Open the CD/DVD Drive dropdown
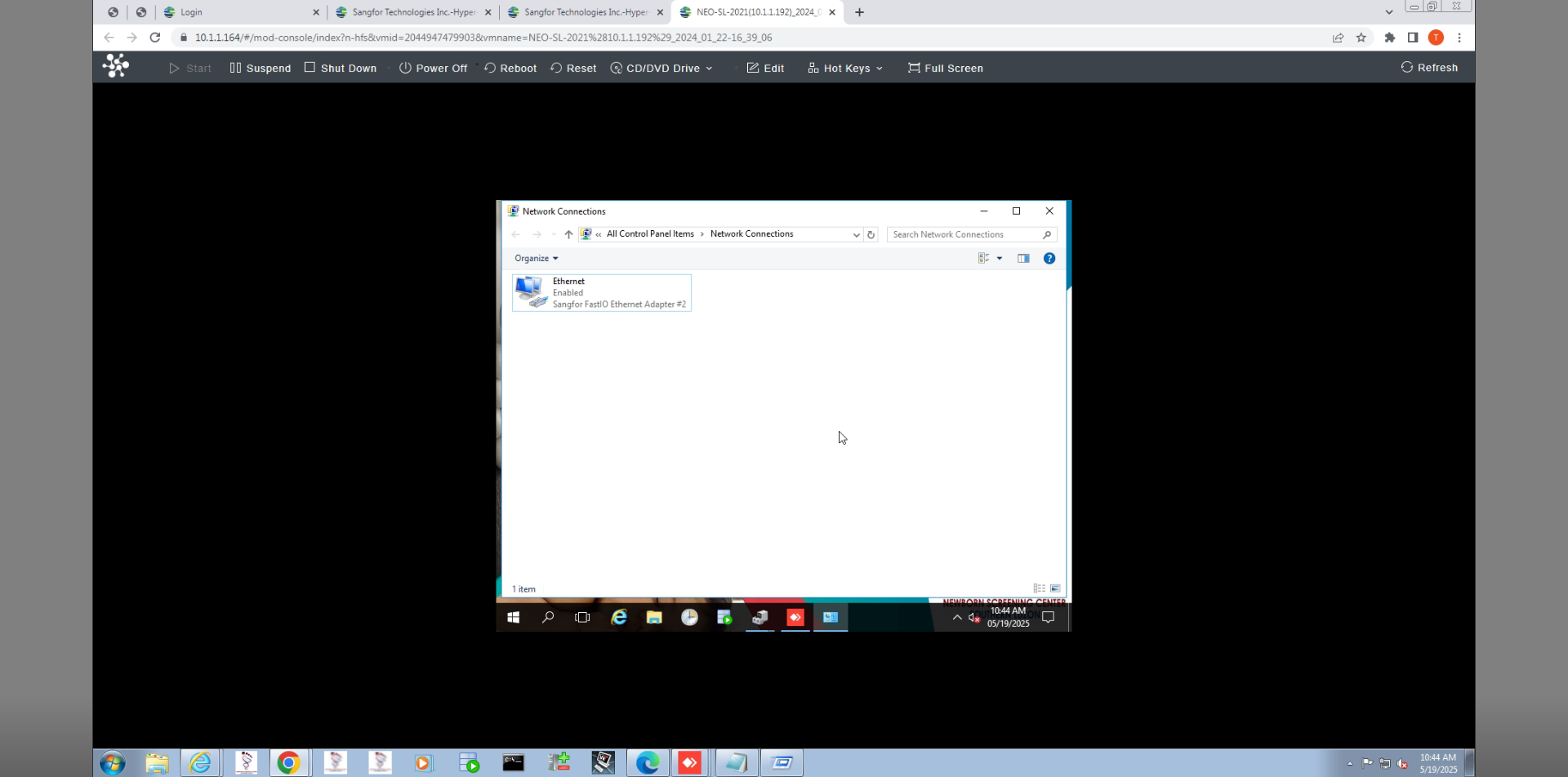 click(661, 68)
